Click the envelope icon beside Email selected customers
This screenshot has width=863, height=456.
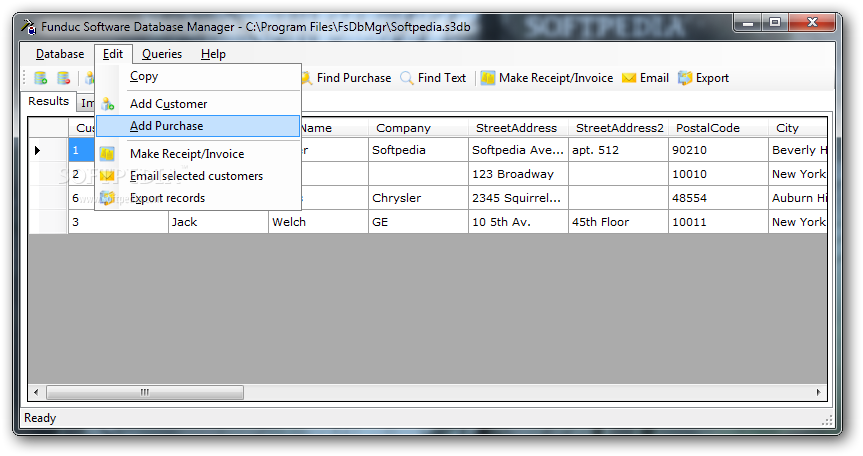pyautogui.click(x=107, y=176)
